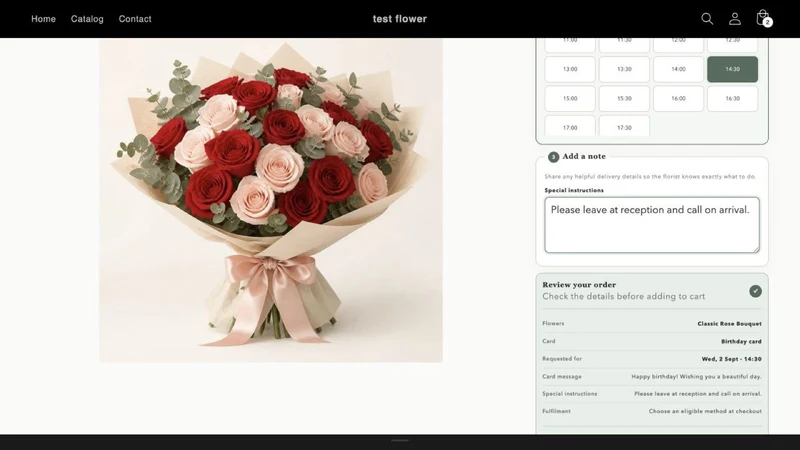Open the shopping cart bag icon
This screenshot has height=450, width=800.
(x=763, y=18)
